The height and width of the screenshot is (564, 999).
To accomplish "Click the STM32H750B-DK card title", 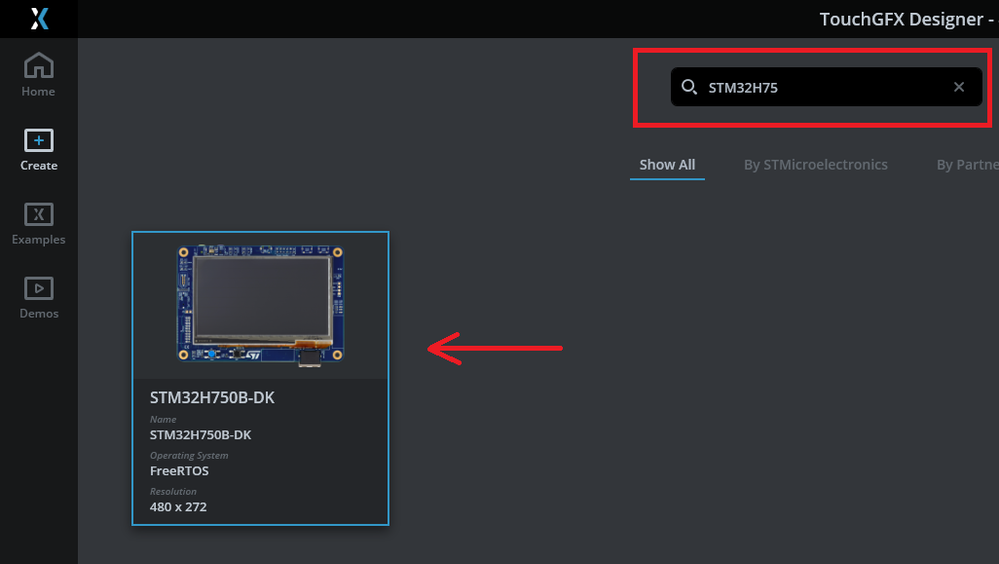I will click(212, 398).
